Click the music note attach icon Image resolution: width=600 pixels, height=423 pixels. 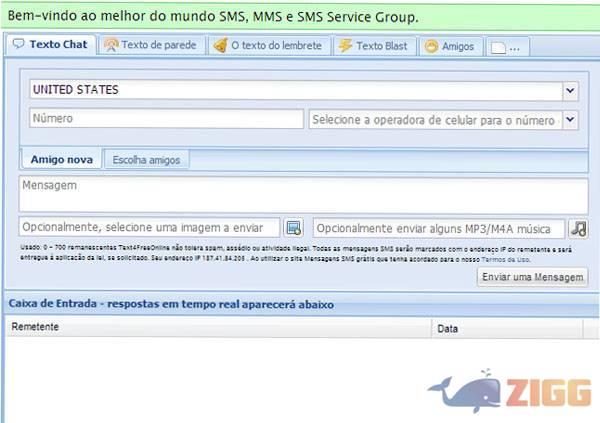pos(577,228)
